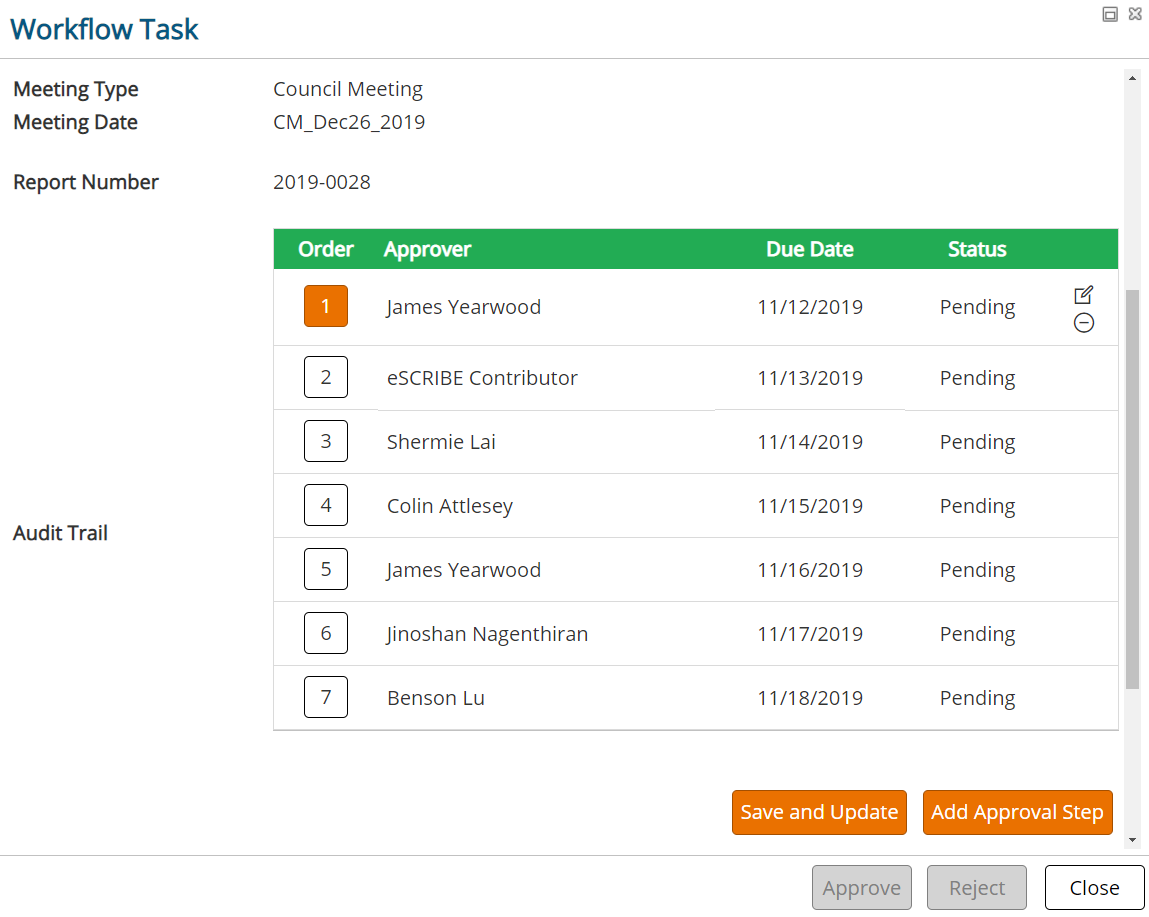The width and height of the screenshot is (1149, 917).
Task: Close the dialog with the top-right X icon
Action: (x=1135, y=14)
